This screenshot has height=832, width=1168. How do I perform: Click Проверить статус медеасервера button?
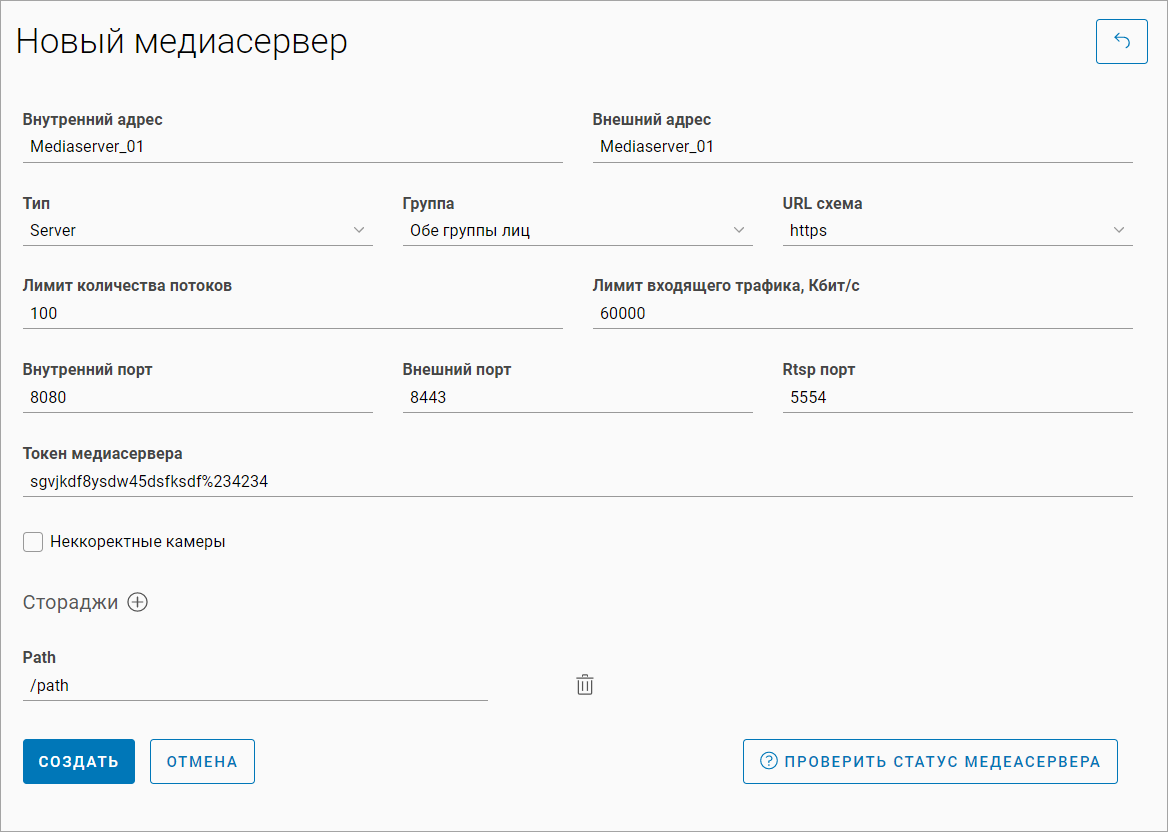pyautogui.click(x=929, y=761)
